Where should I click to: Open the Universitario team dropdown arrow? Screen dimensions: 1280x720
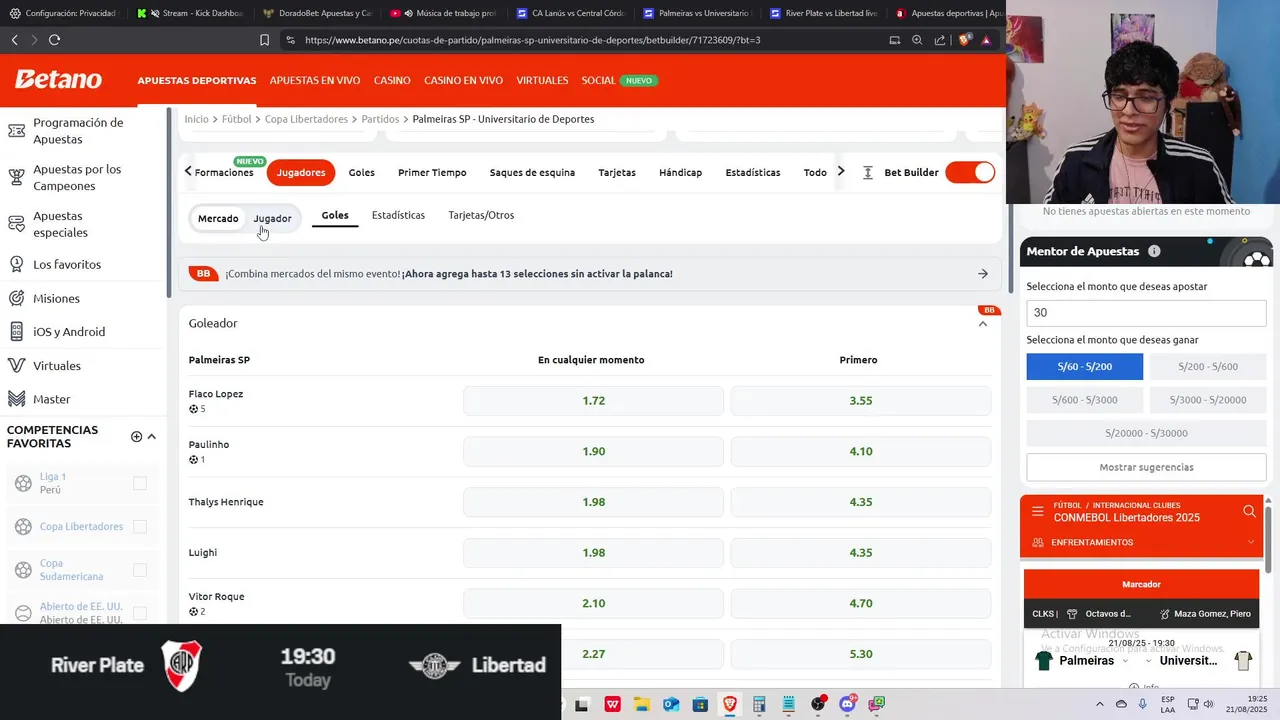1149,661
